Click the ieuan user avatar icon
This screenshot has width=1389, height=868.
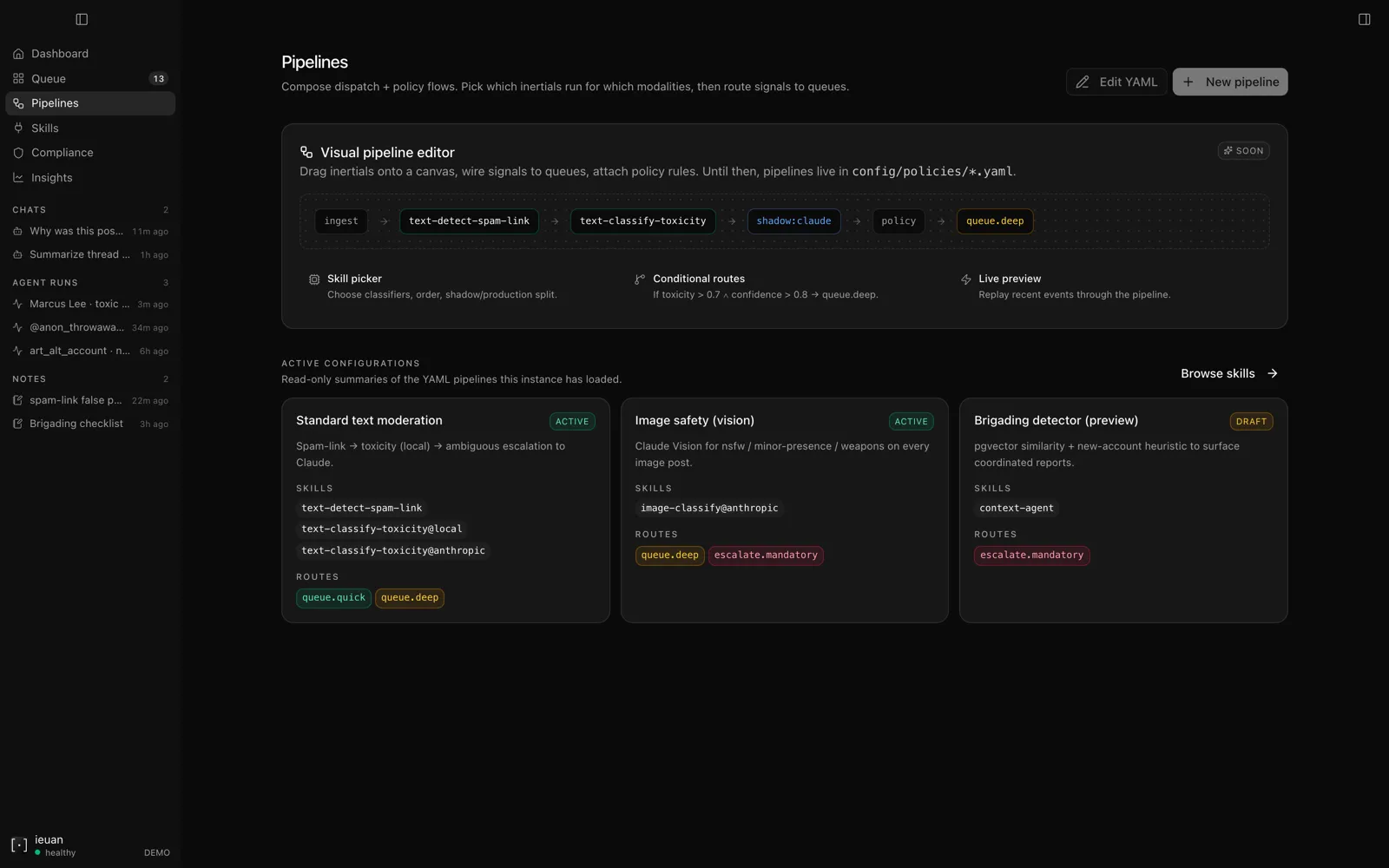tap(19, 845)
